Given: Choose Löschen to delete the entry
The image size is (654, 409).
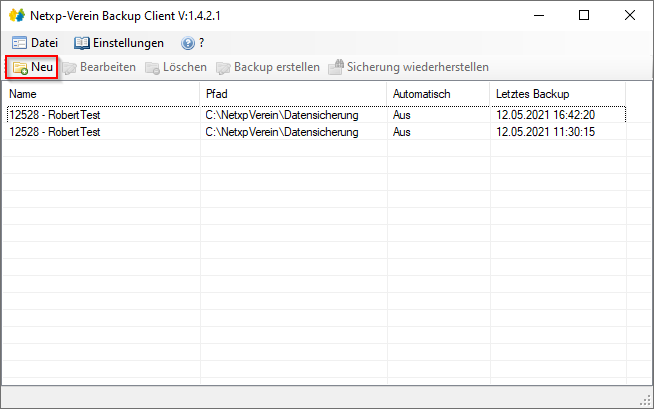Looking at the screenshot, I should pos(176,67).
